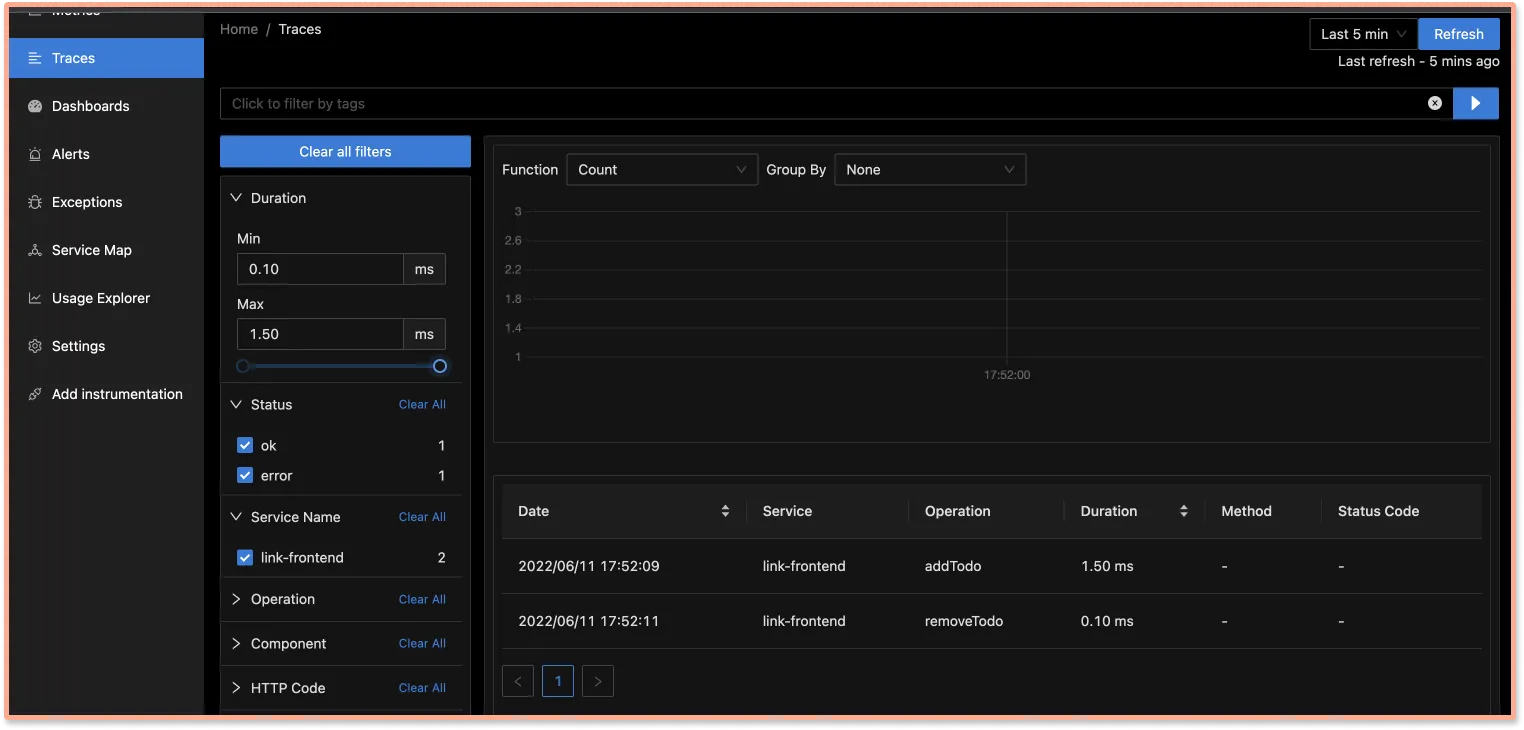The height and width of the screenshot is (730, 1524).
Task: Click the 1.50 ms duration cell
Action: (1107, 566)
